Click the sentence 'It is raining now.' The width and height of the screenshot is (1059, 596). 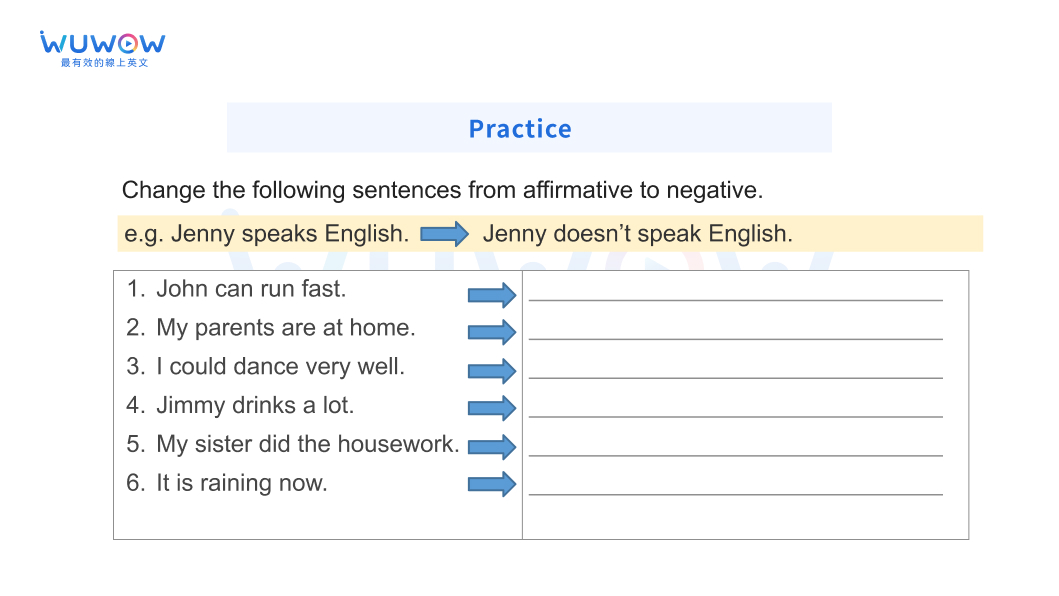(241, 483)
